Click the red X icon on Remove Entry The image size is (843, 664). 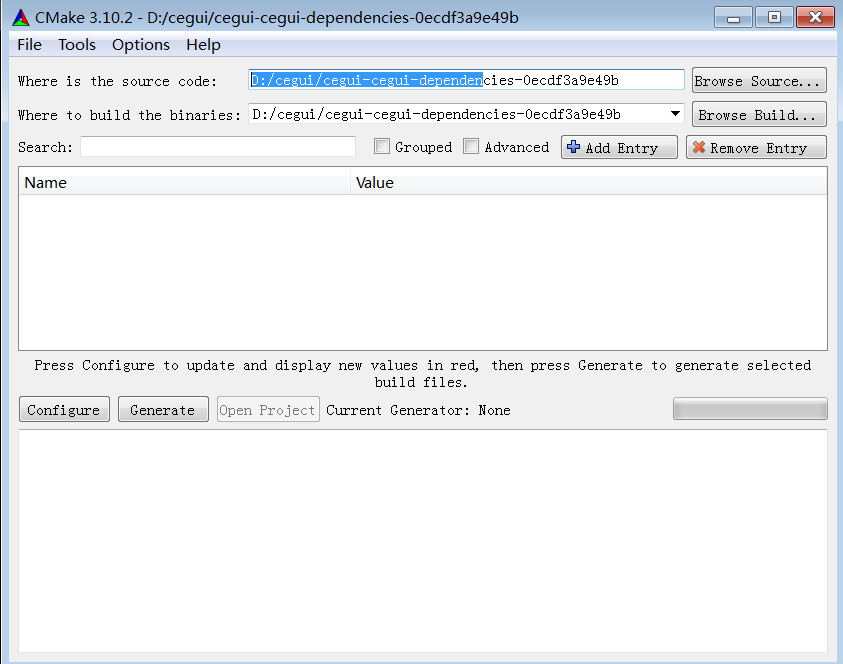tap(698, 147)
